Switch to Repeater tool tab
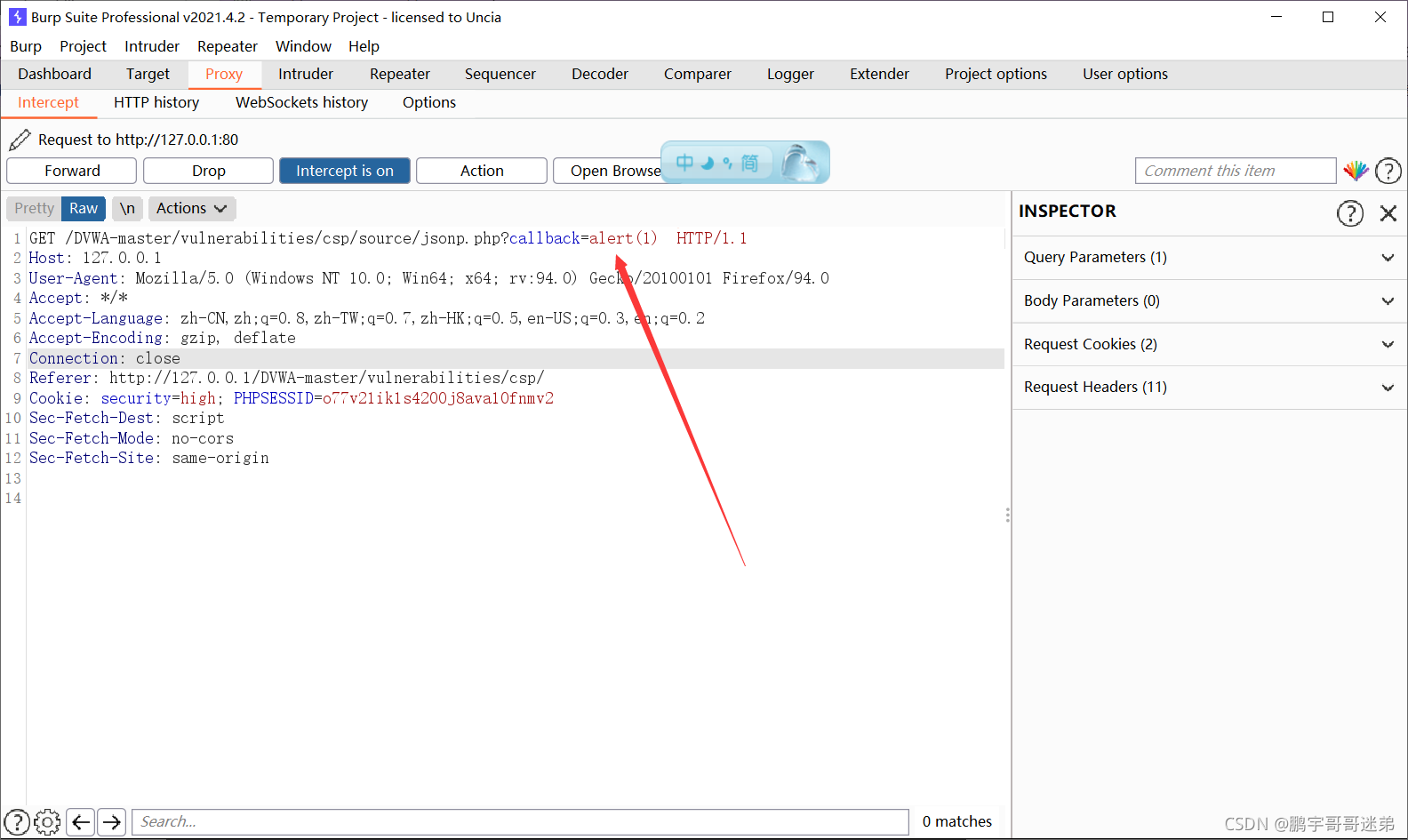This screenshot has height=840, width=1408. 400,75
